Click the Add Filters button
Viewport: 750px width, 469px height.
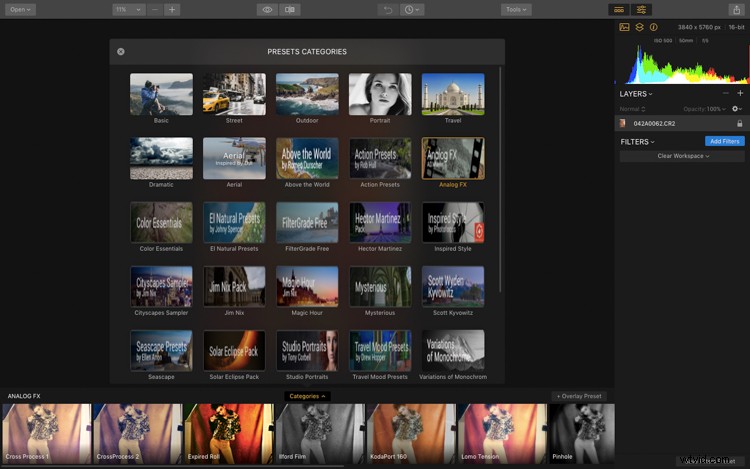[725, 142]
